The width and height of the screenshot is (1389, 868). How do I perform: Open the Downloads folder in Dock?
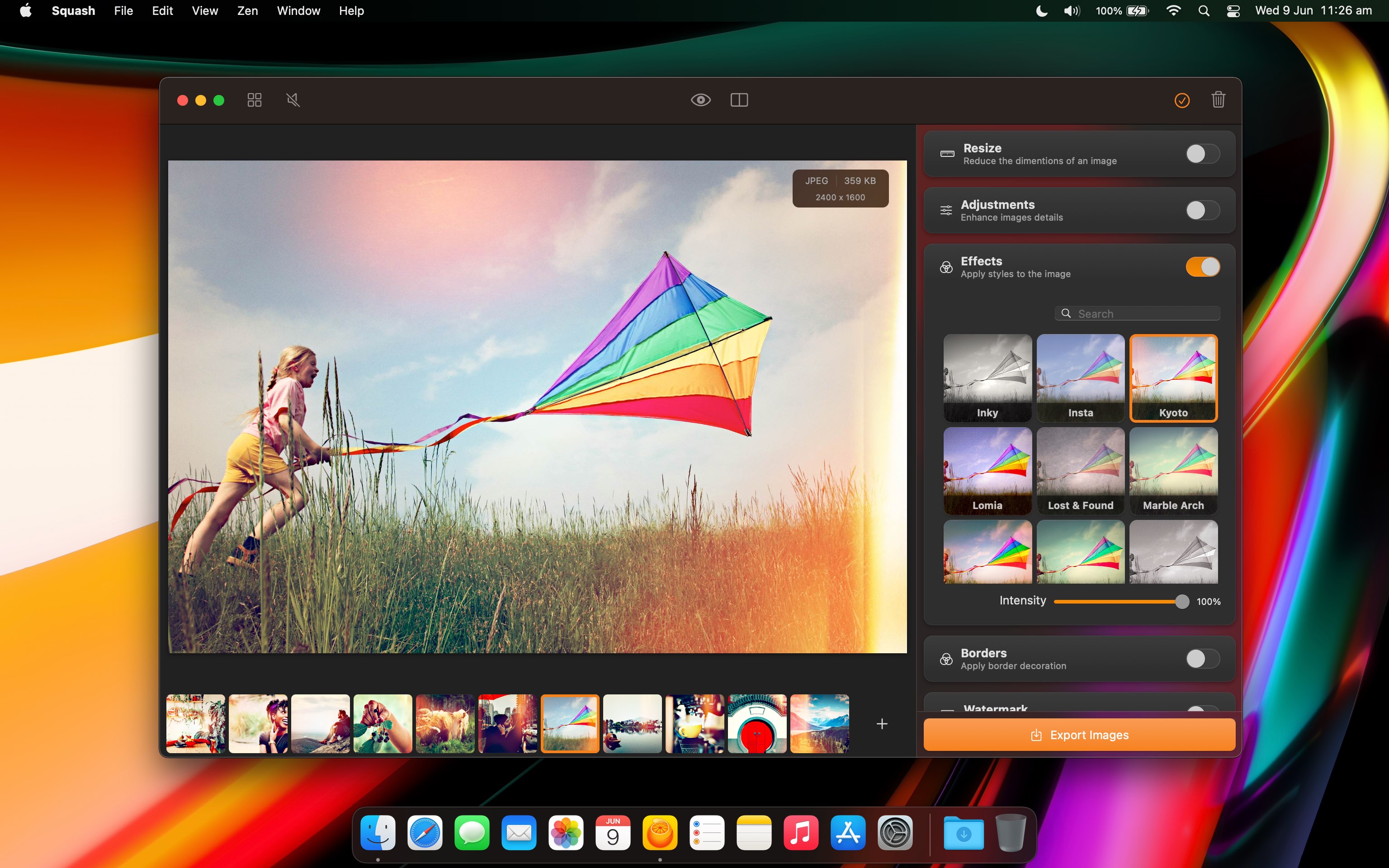point(964,832)
